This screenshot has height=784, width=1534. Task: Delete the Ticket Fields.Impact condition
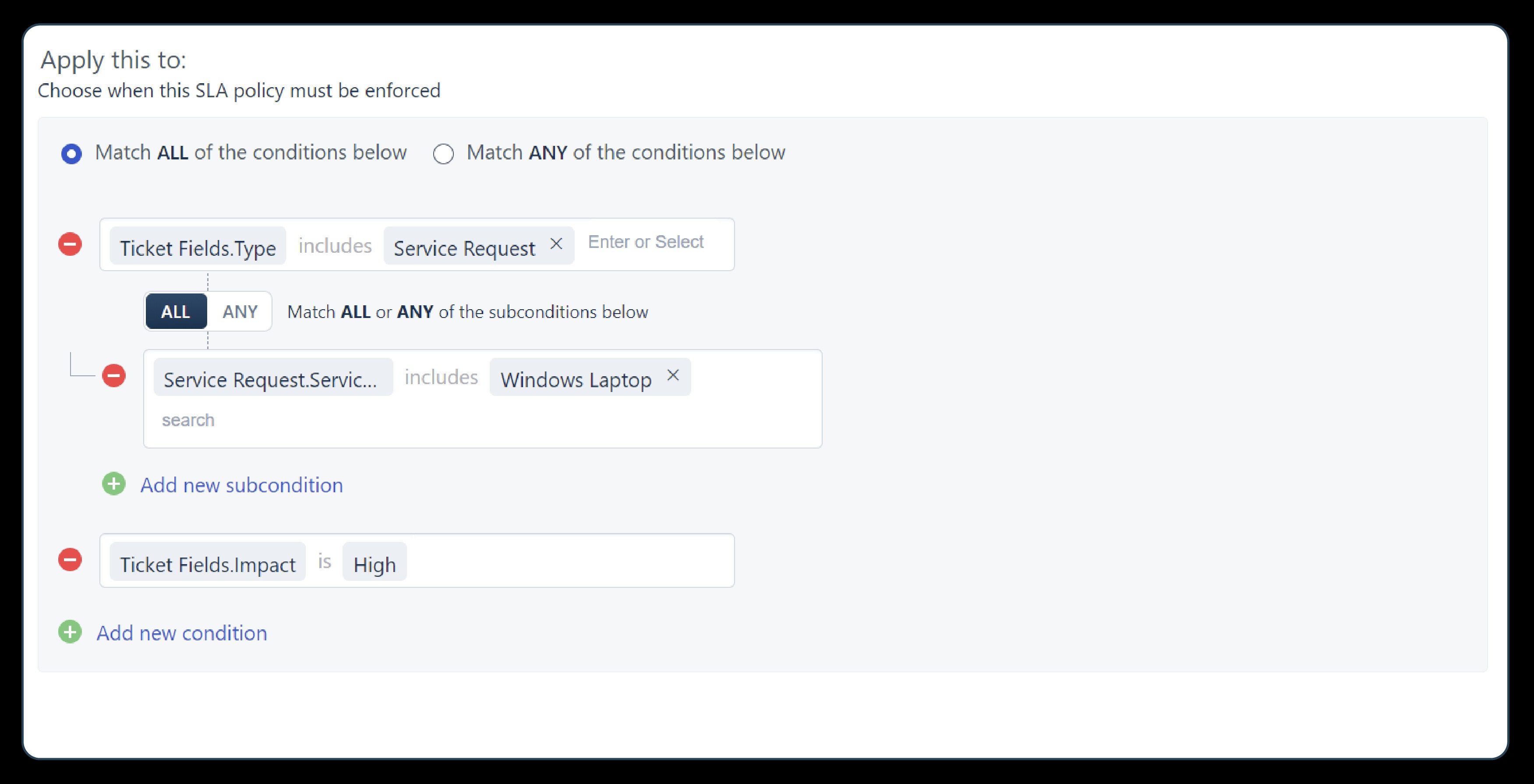point(70,560)
